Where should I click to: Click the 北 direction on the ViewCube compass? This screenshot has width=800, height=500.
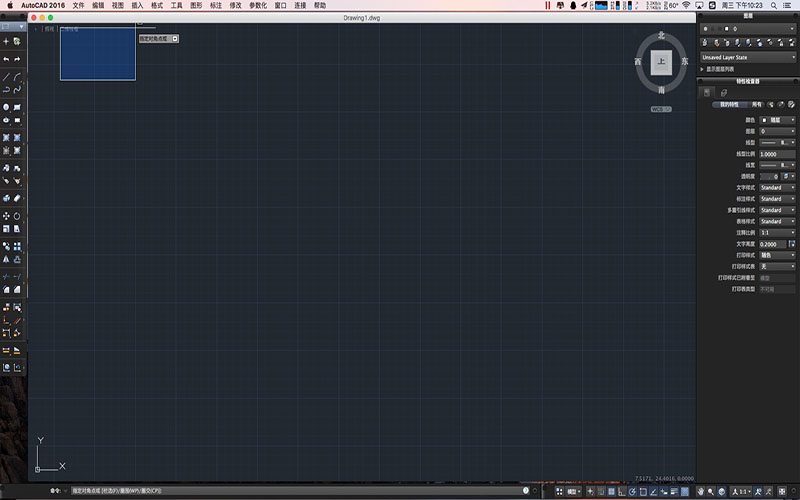tap(661, 35)
